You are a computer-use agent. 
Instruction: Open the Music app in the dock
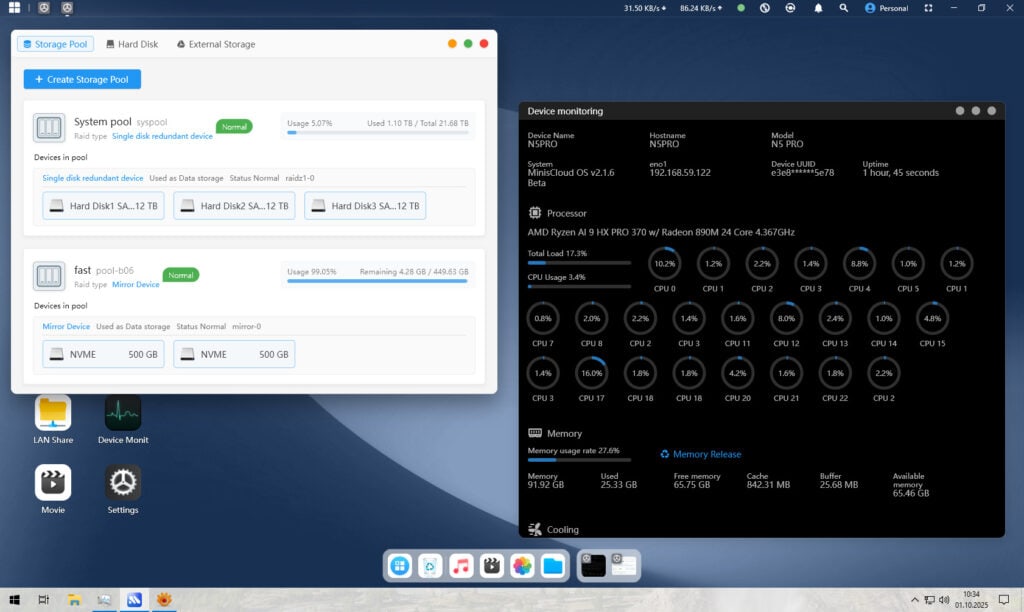coord(461,566)
